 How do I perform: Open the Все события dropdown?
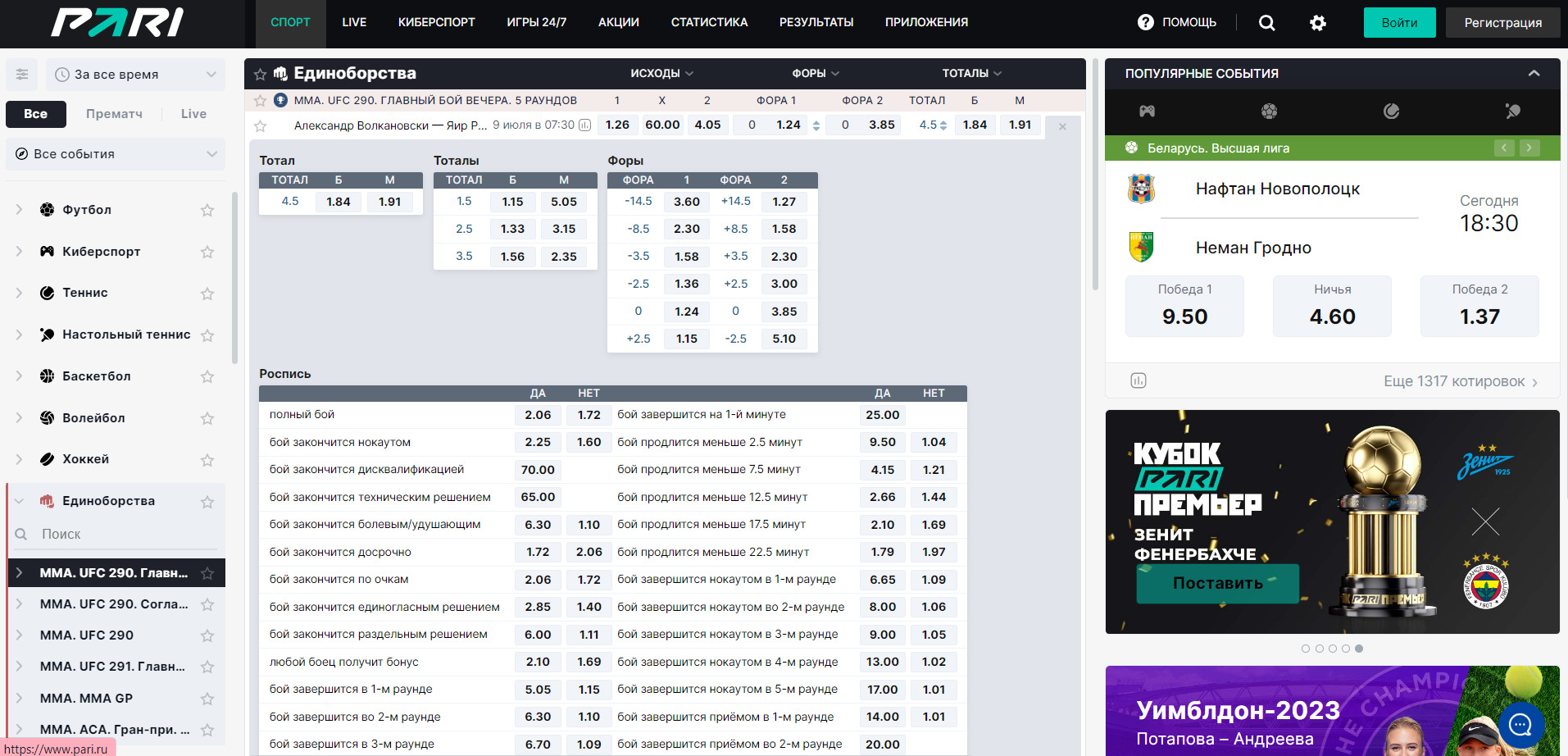pyautogui.click(x=116, y=154)
